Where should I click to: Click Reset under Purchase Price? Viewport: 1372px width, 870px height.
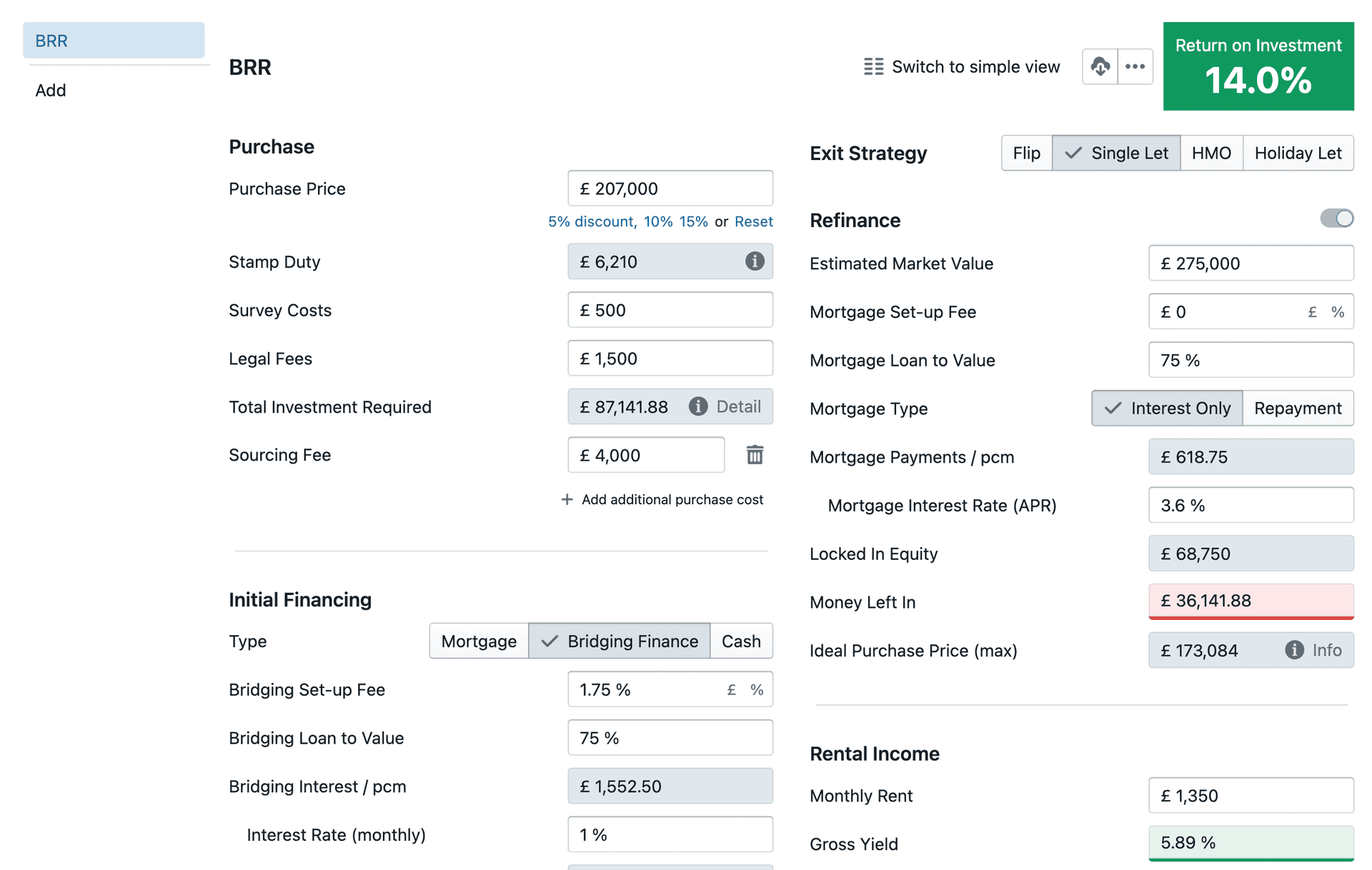click(x=753, y=221)
